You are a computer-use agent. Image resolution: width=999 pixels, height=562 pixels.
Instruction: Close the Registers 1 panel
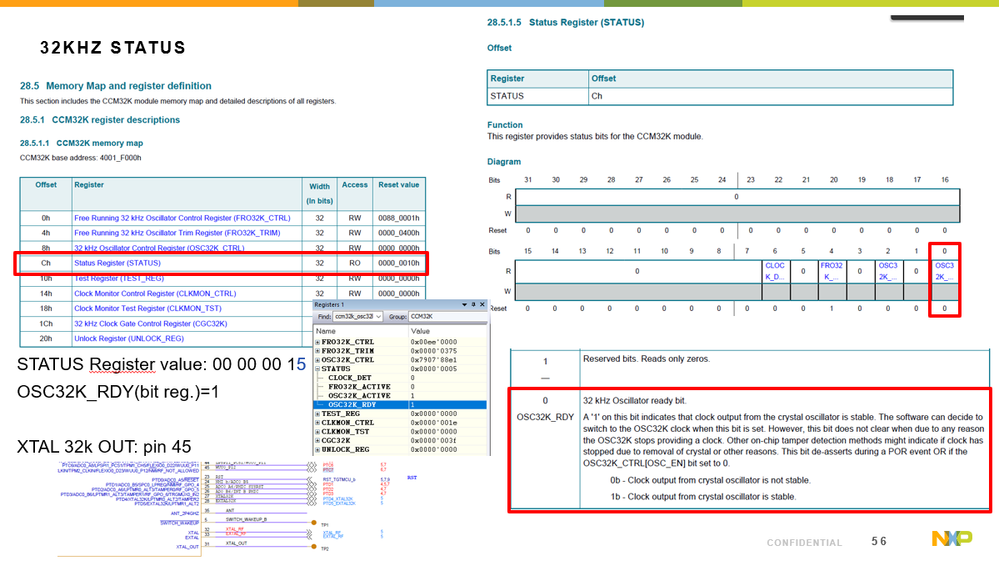(x=482, y=305)
